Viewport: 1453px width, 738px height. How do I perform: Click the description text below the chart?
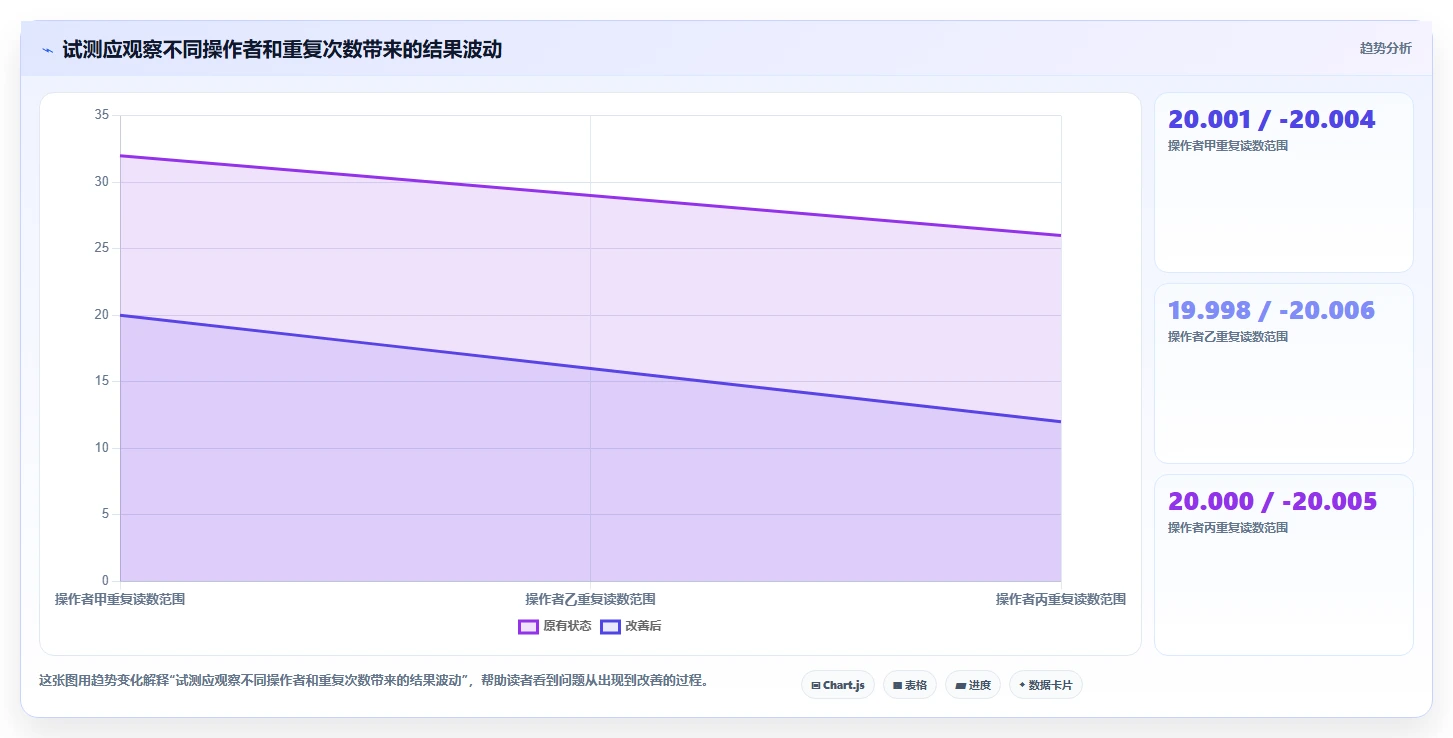pos(375,681)
